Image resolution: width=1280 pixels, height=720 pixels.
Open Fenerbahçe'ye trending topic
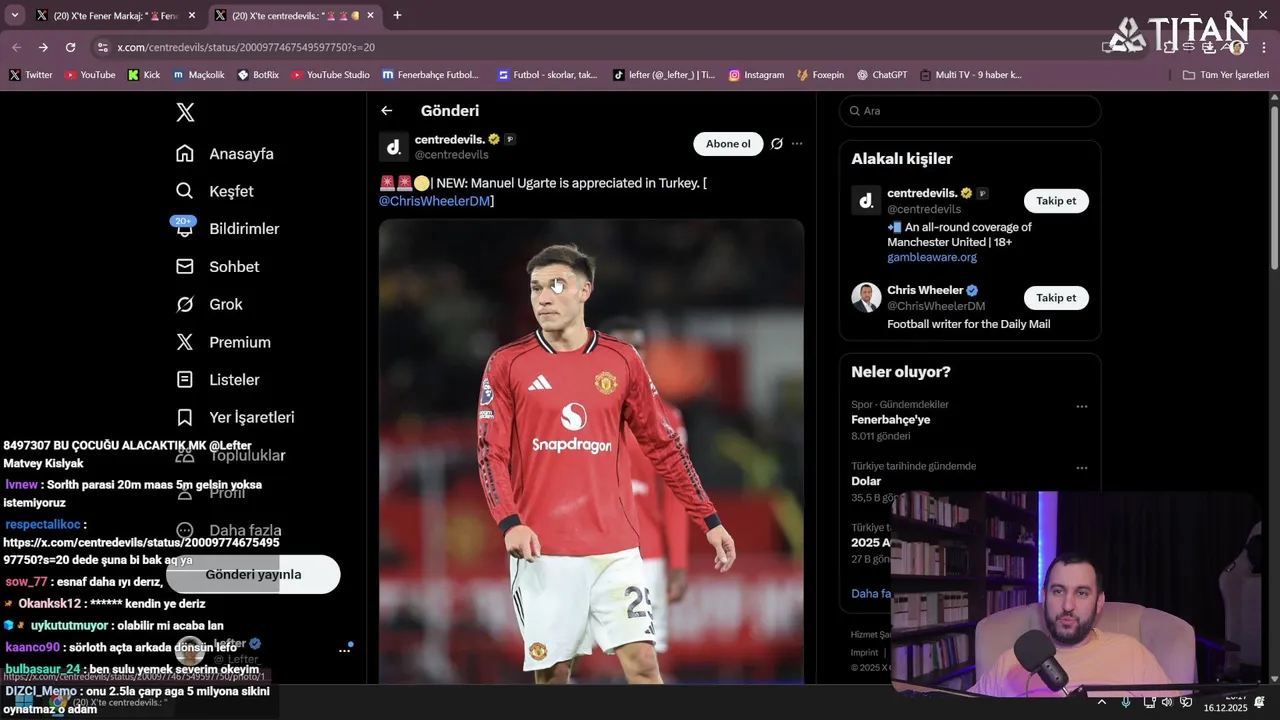tap(891, 420)
